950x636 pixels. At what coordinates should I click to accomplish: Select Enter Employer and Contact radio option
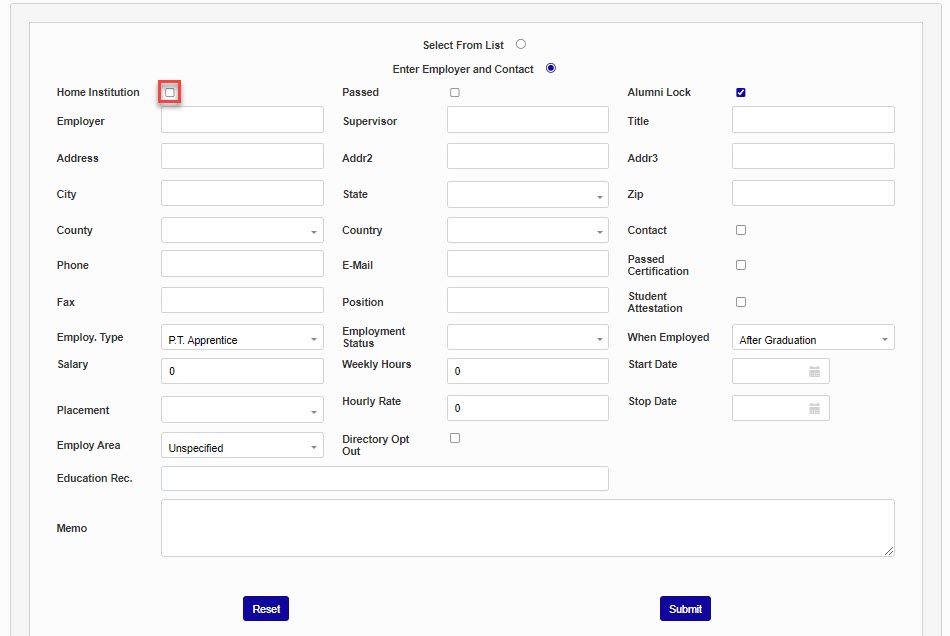(551, 68)
